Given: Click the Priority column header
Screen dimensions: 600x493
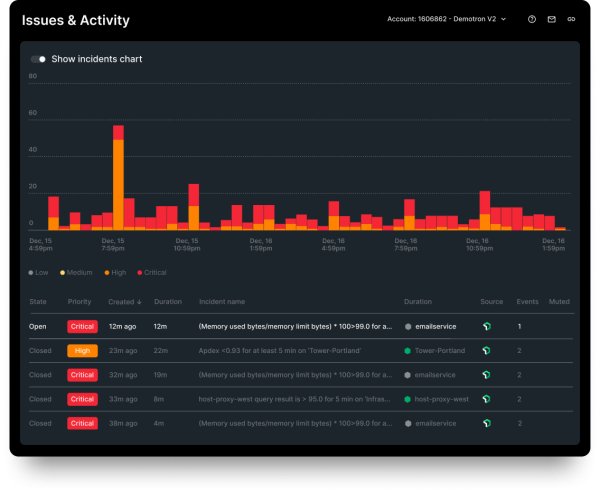Looking at the screenshot, I should point(79,301).
